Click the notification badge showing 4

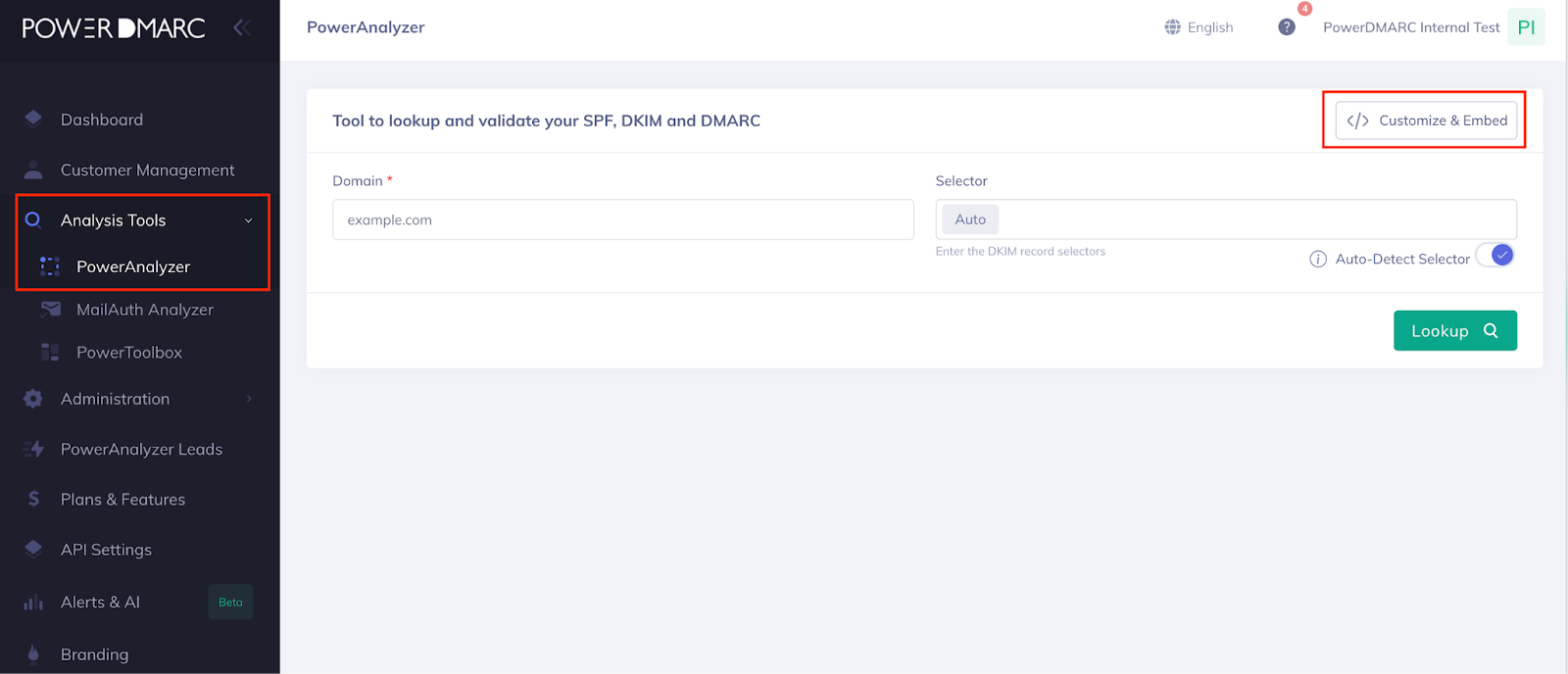tap(1304, 9)
